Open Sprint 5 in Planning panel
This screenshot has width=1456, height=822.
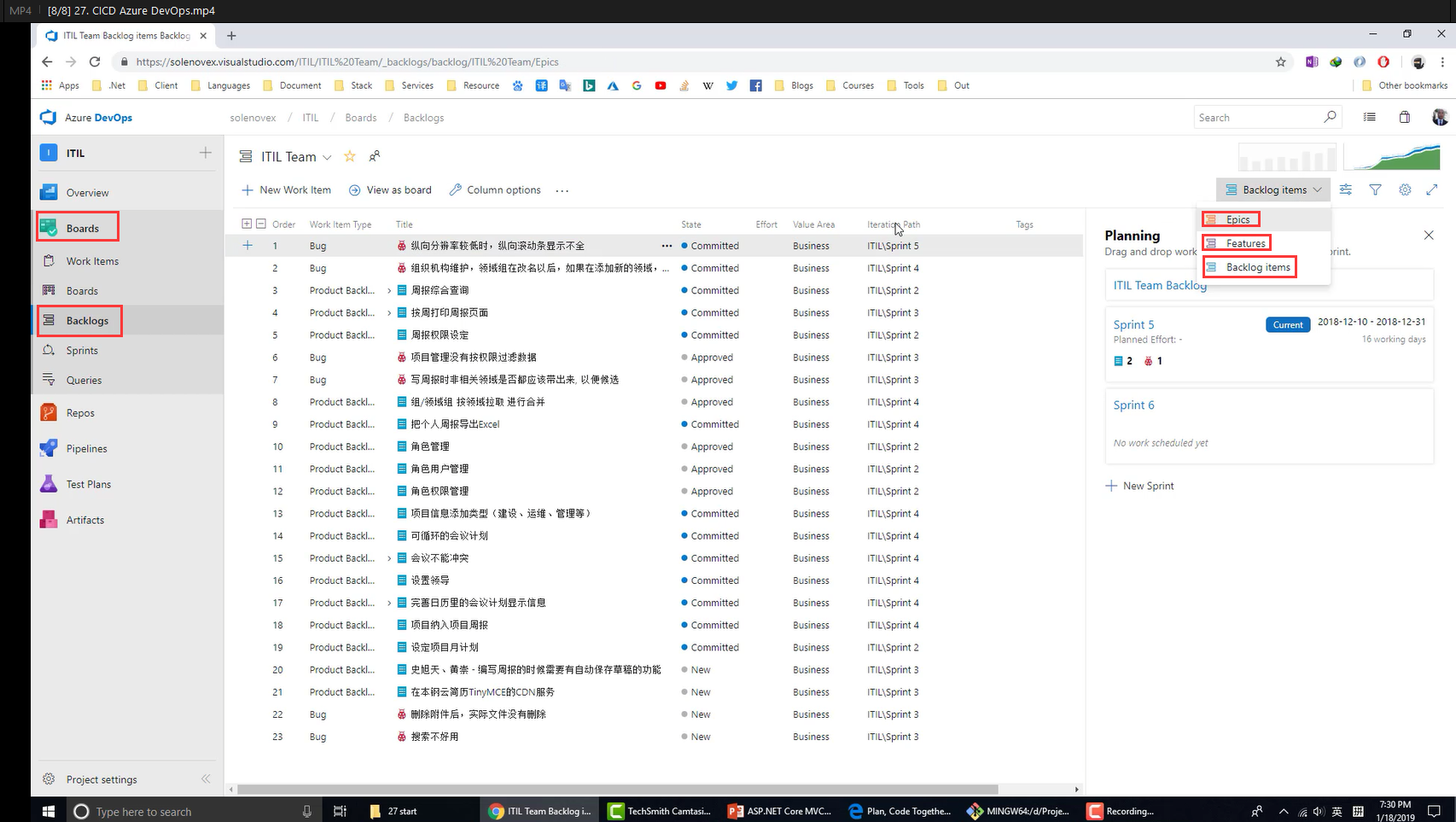coord(1133,324)
